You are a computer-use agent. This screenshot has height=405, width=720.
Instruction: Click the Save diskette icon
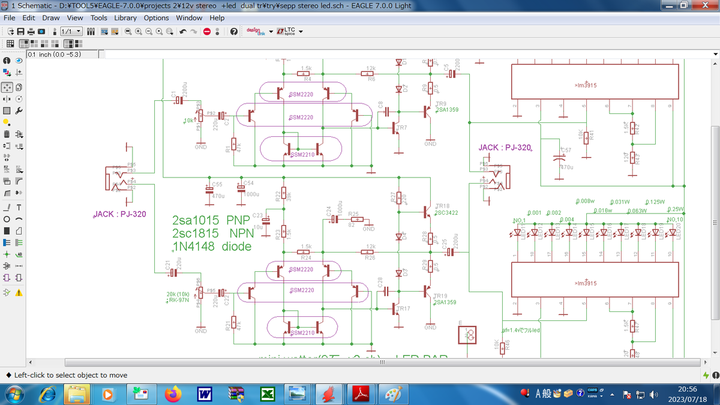pos(20,32)
